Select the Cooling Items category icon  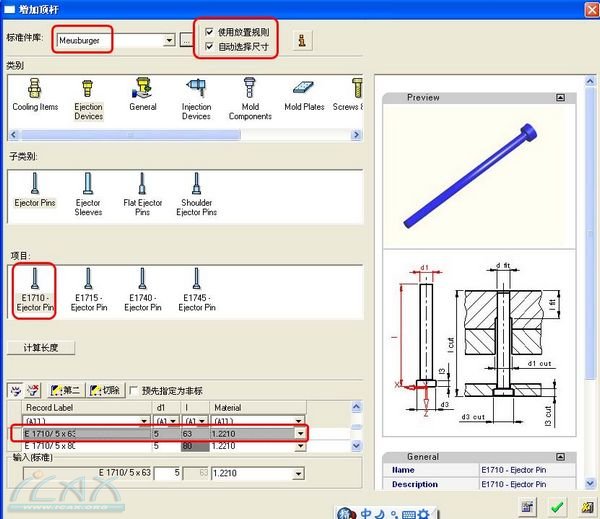coord(35,99)
